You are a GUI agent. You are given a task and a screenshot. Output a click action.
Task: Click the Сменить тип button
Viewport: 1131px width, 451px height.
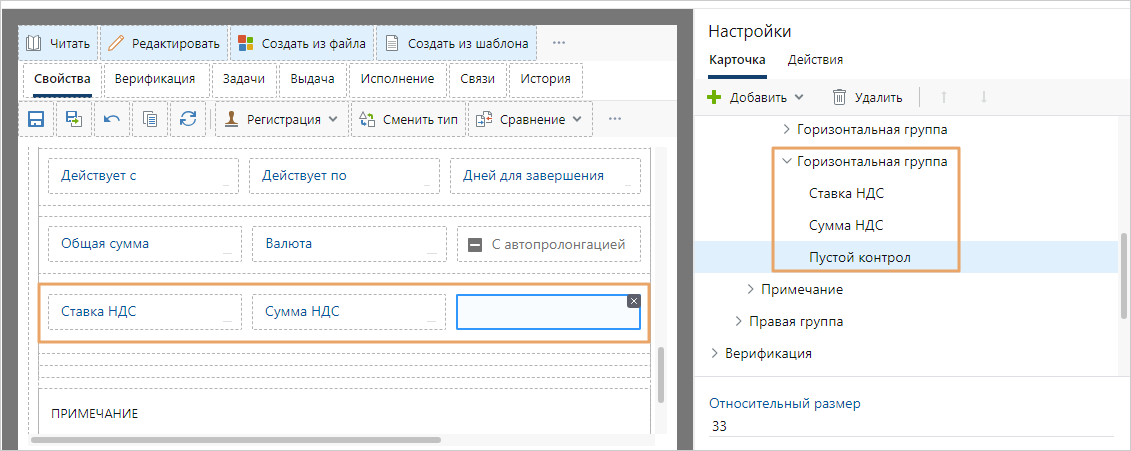(x=408, y=119)
